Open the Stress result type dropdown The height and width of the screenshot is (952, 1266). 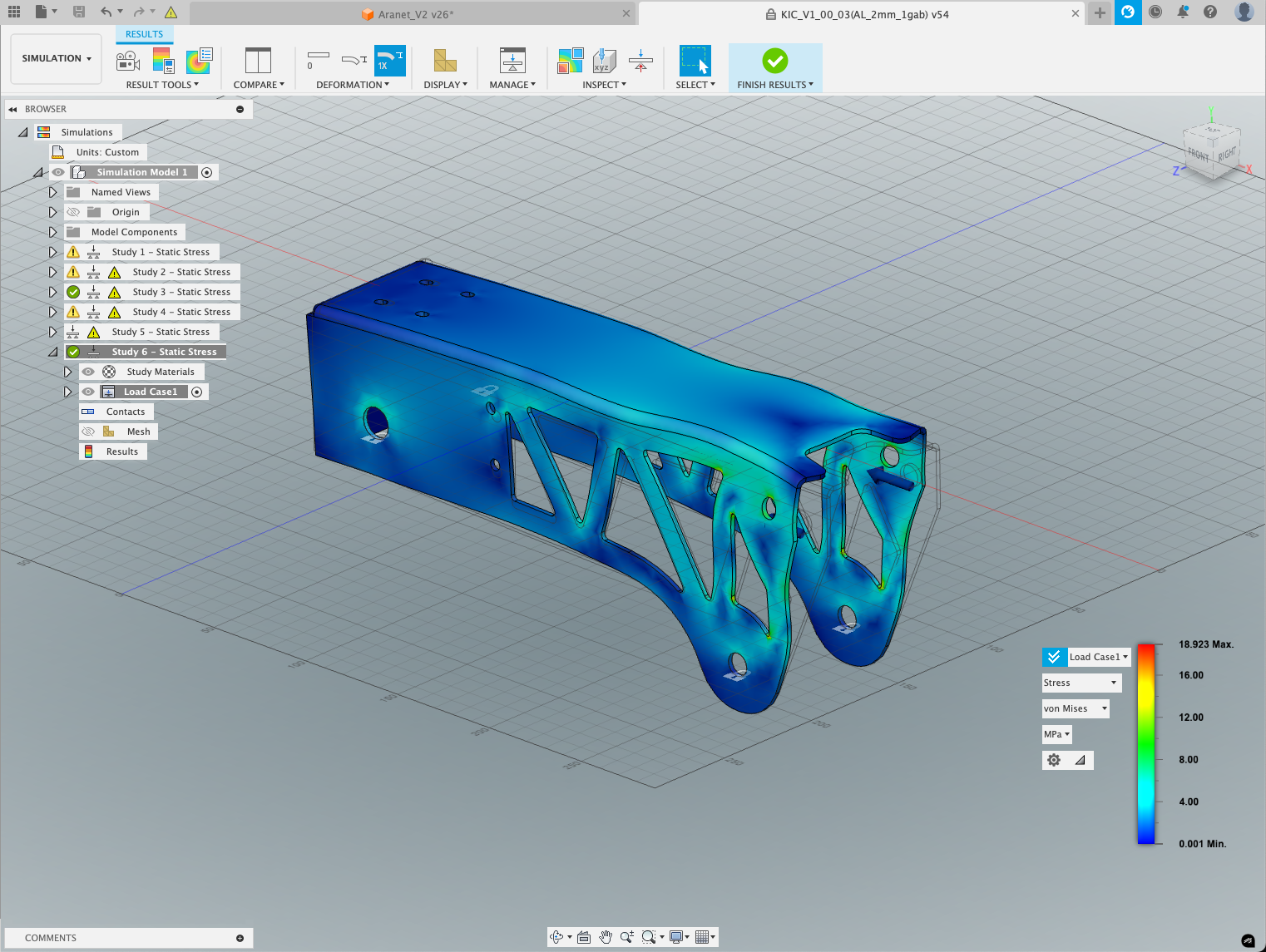click(x=1081, y=683)
